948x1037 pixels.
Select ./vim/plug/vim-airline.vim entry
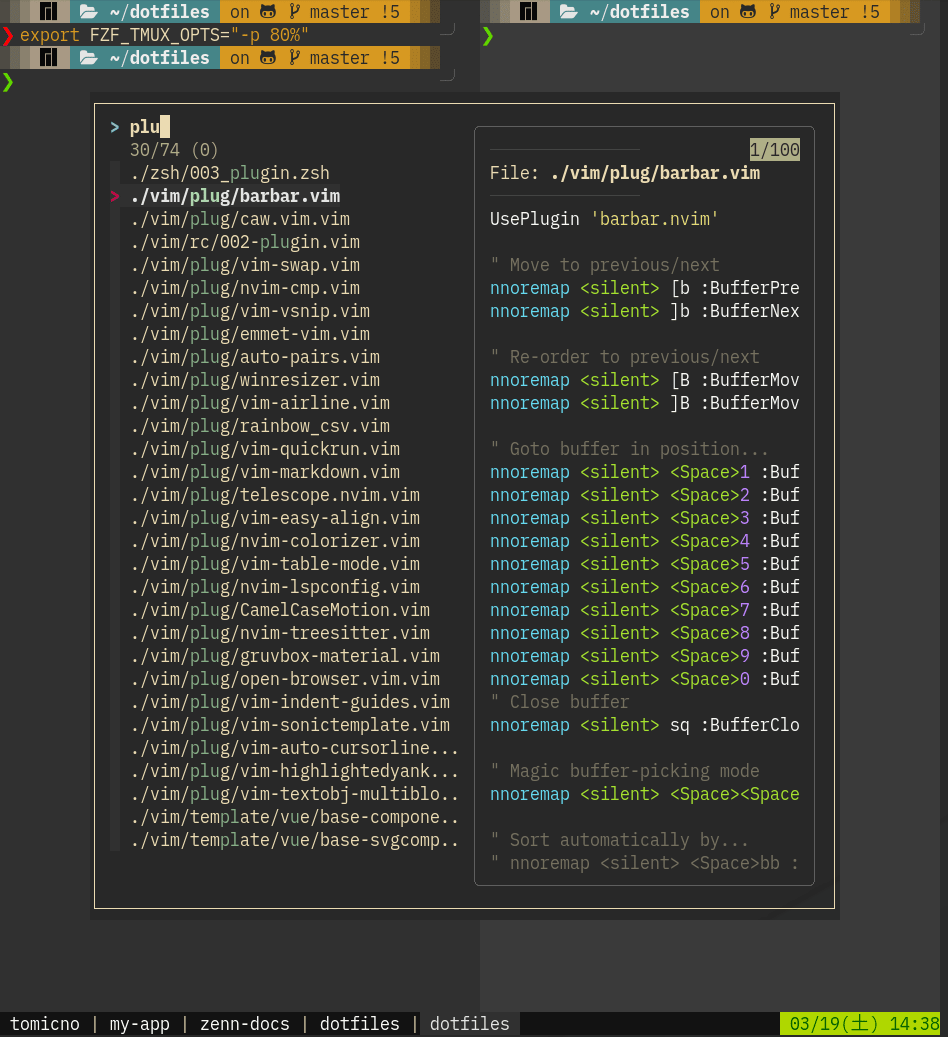260,403
